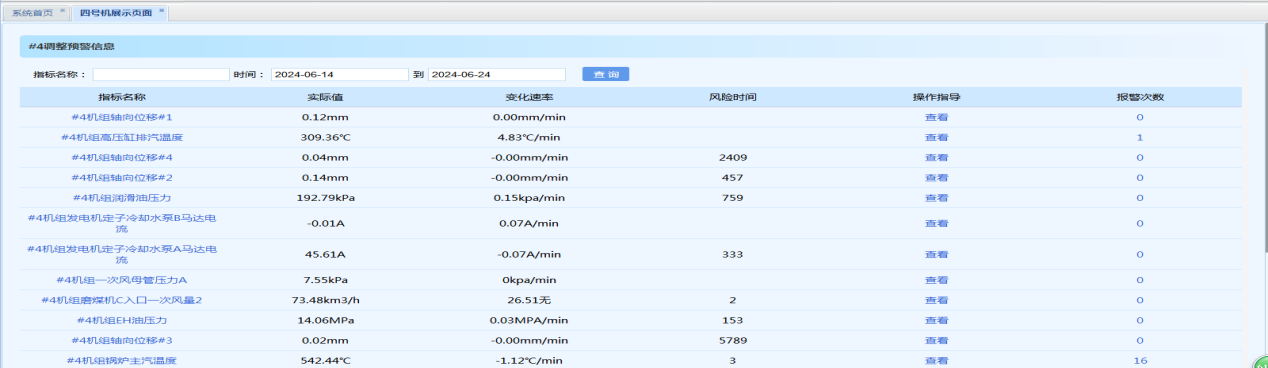Viewport: 1268px width, 368px height.
Task: Open the #4机组磨煤机C入口一次风量2 link
Action: tap(122, 300)
